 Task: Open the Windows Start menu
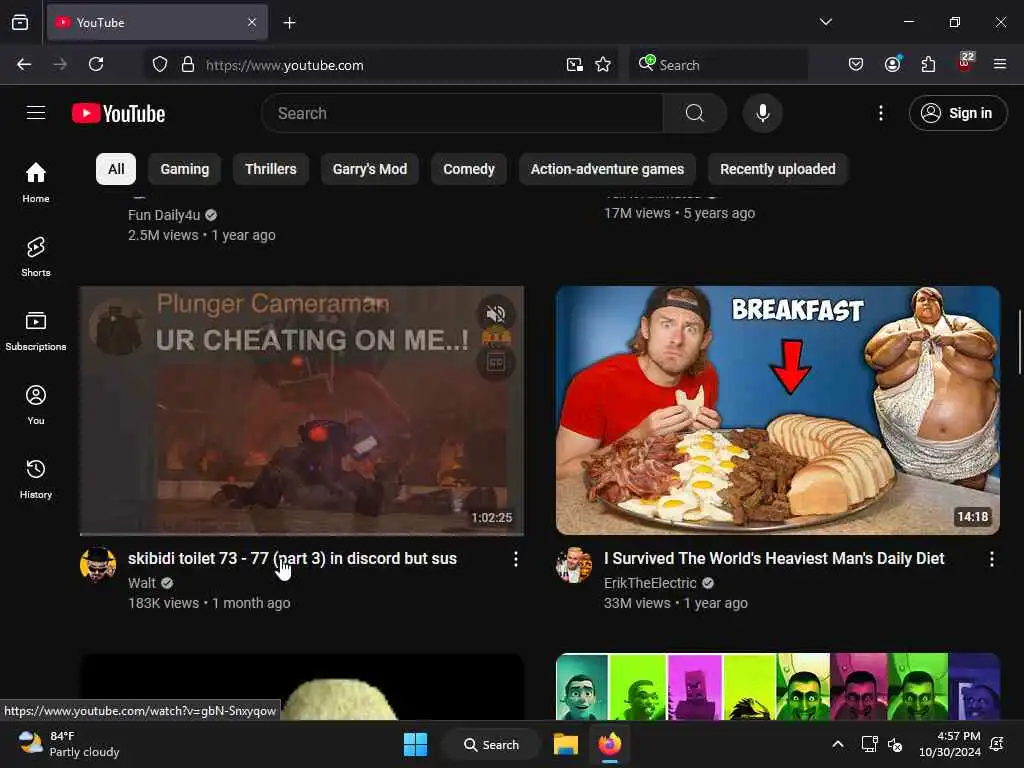pyautogui.click(x=415, y=744)
